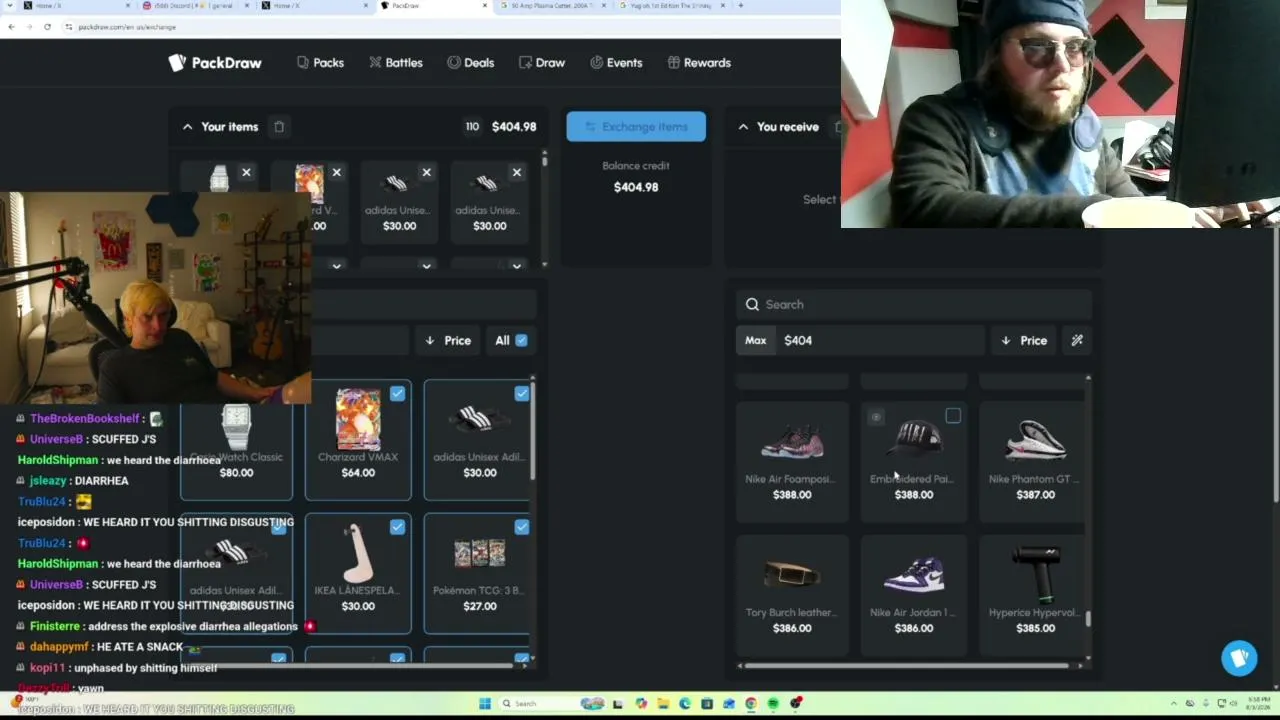Toggle the All items checkbox
Viewport: 1280px width, 720px height.
[521, 341]
